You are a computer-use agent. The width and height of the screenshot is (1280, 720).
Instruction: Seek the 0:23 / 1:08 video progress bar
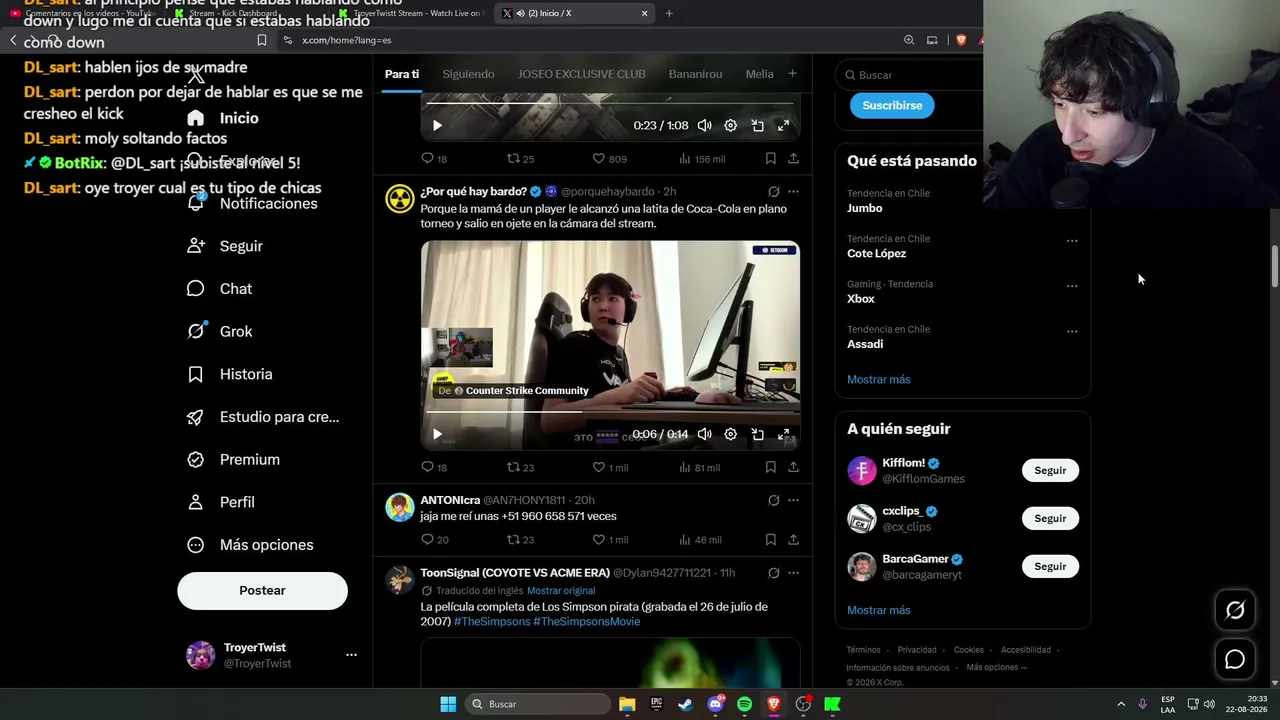coord(610,103)
